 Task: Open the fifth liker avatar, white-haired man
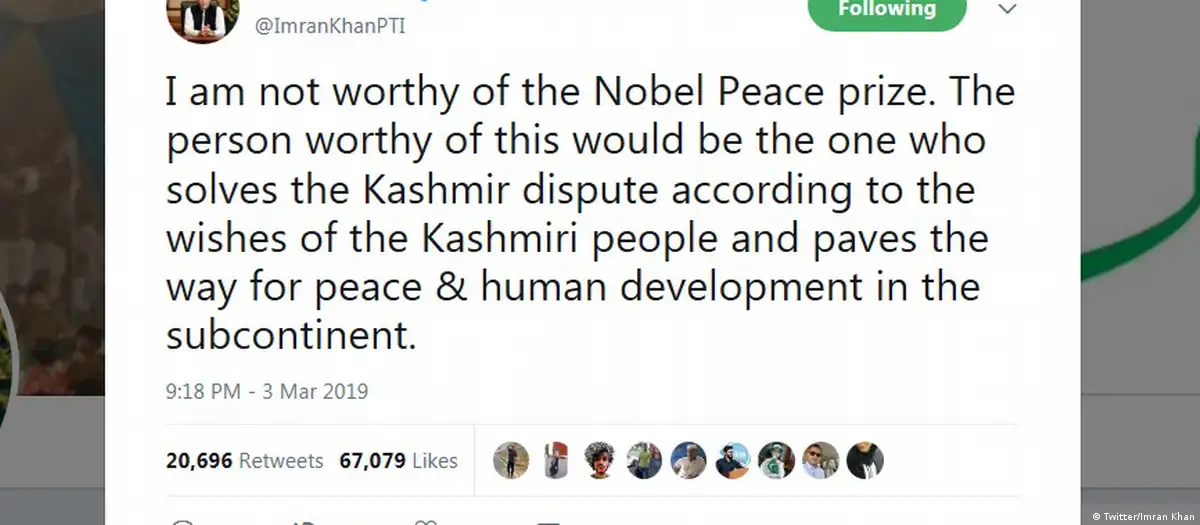click(688, 460)
